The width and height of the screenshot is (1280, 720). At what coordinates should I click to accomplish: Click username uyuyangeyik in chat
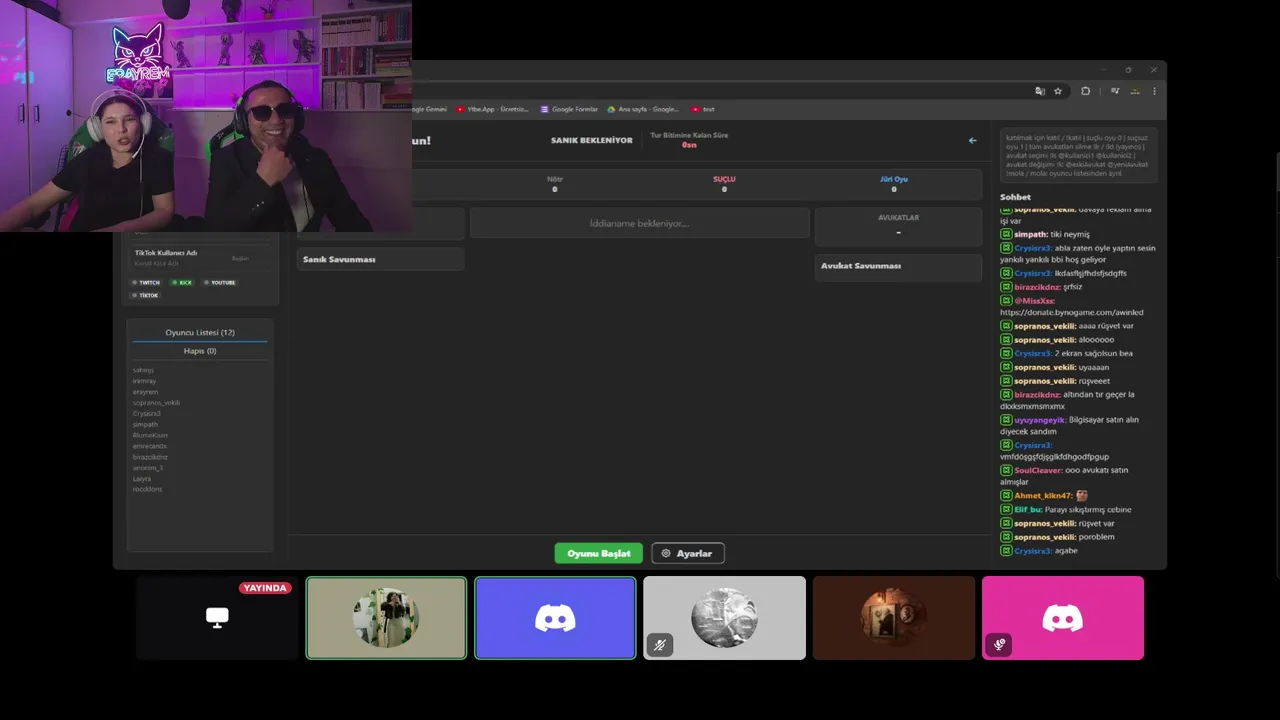click(x=1040, y=420)
